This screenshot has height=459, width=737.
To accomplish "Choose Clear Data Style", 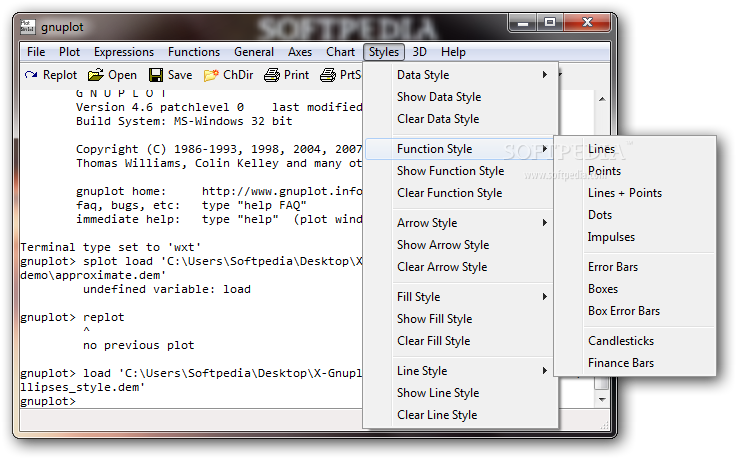I will click(461, 119).
